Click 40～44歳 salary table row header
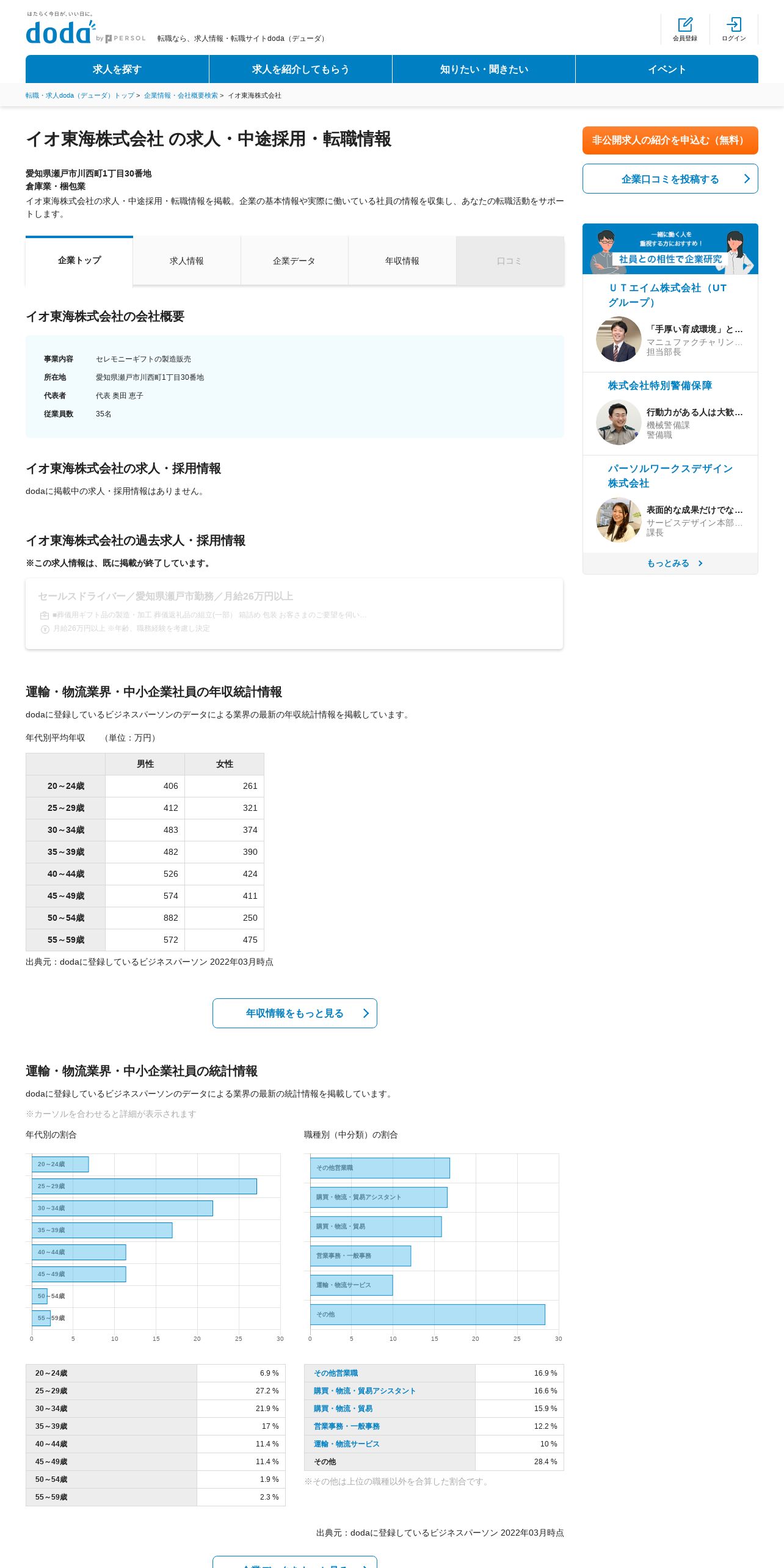784x1568 pixels. point(66,874)
